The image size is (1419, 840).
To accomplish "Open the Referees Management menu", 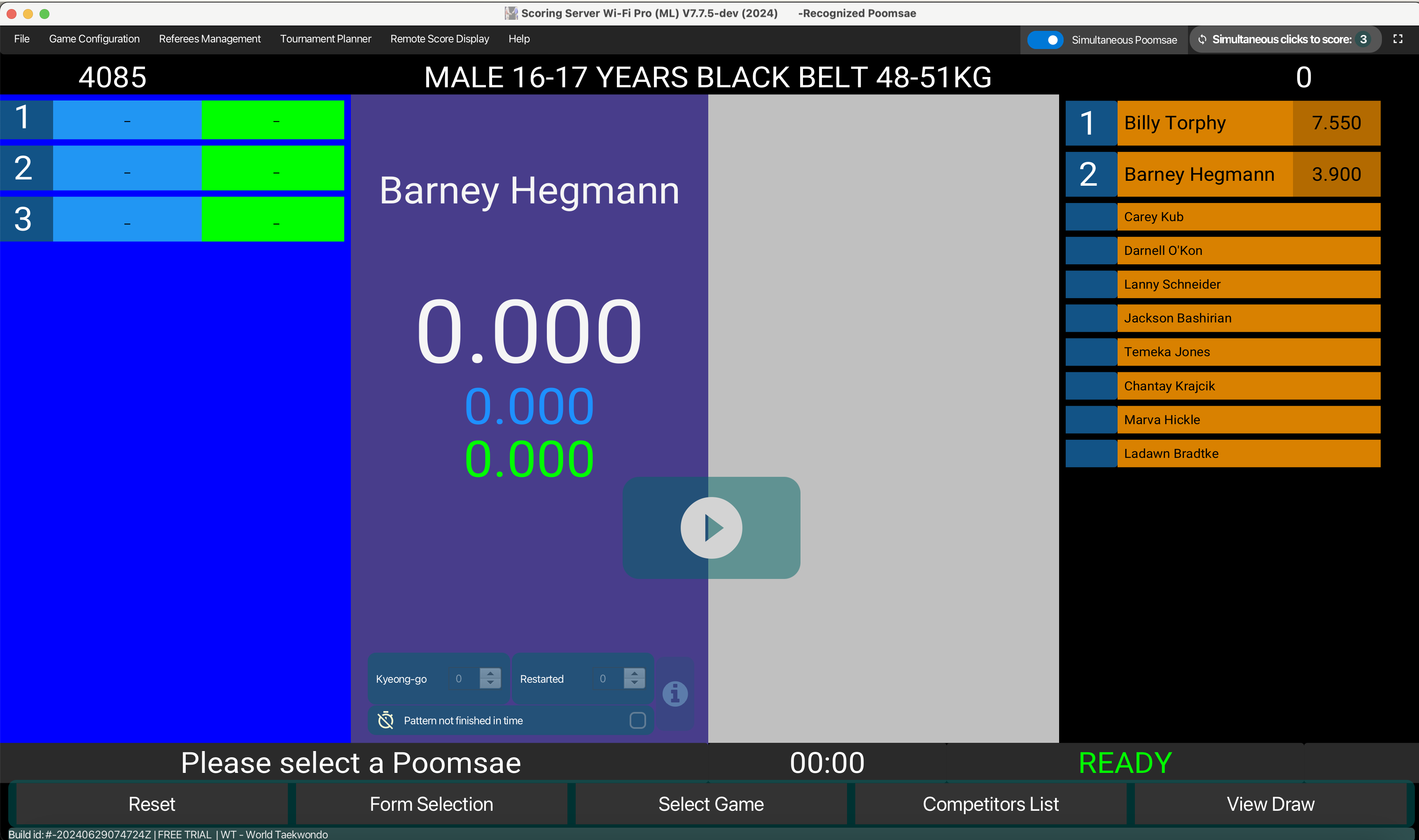I will [210, 39].
